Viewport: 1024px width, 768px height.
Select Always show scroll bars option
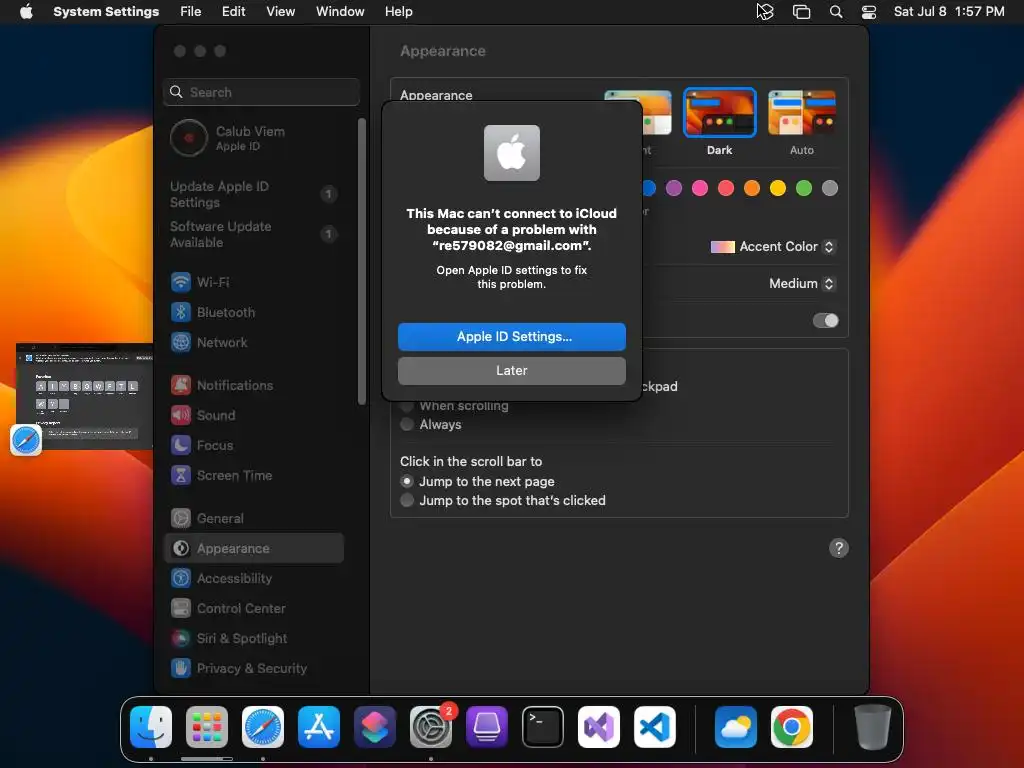point(407,424)
